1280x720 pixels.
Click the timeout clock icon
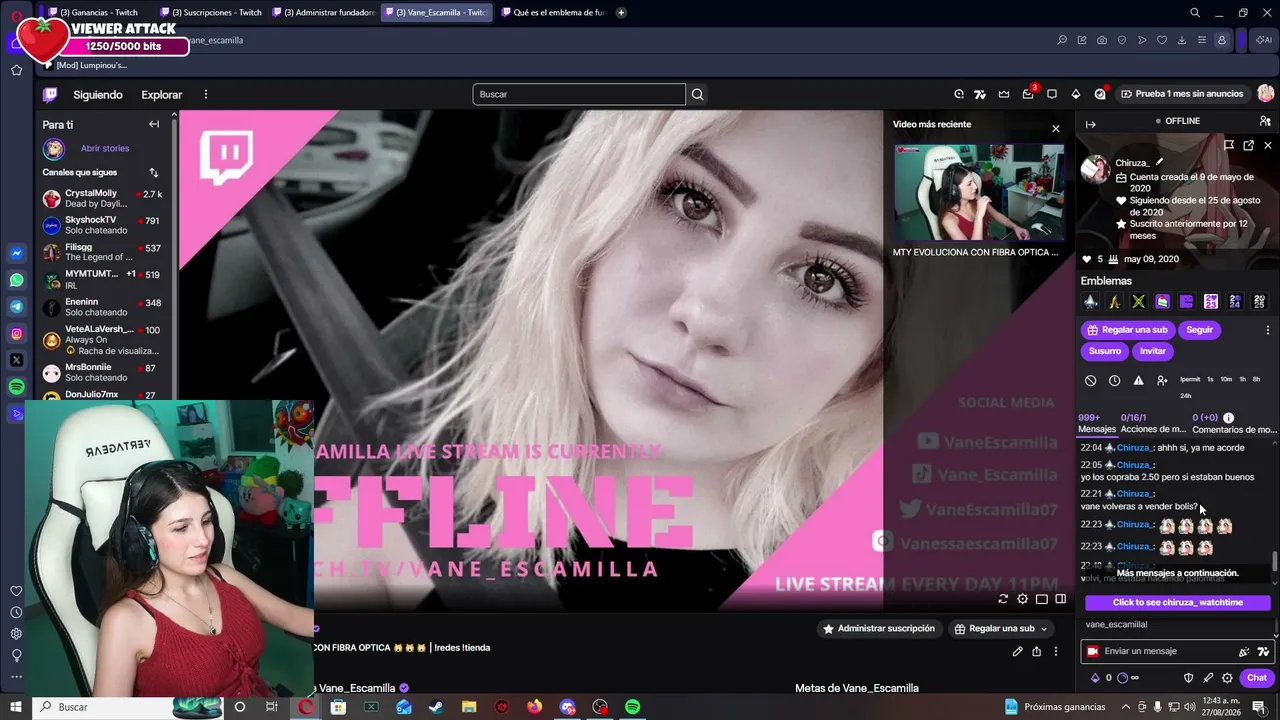click(x=1114, y=380)
